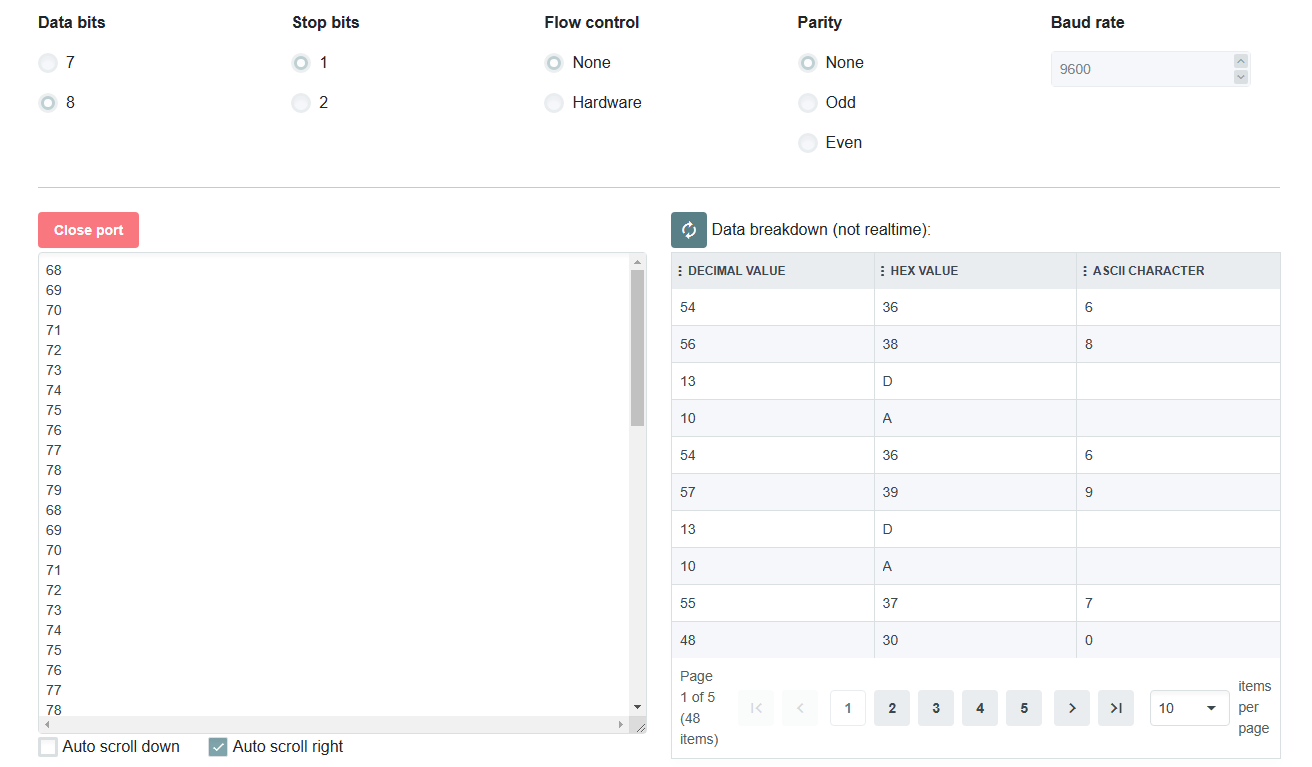This screenshot has width=1312, height=767.
Task: Refresh the data breakdown table
Action: point(689,230)
